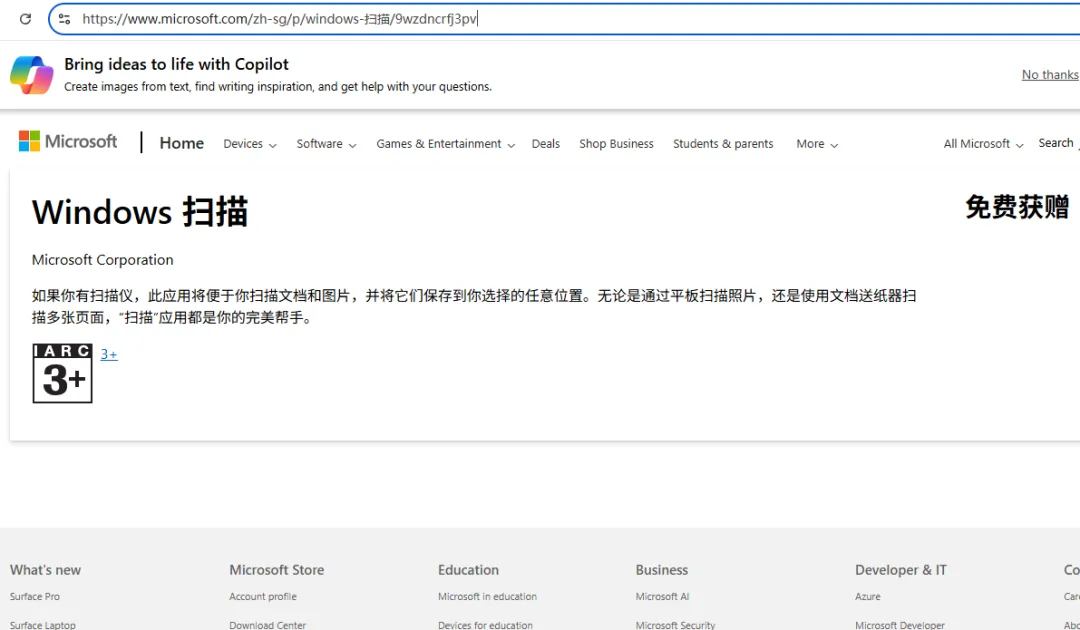This screenshot has height=630, width=1080.
Task: Click the Microsoft logo
Action: pyautogui.click(x=68, y=141)
